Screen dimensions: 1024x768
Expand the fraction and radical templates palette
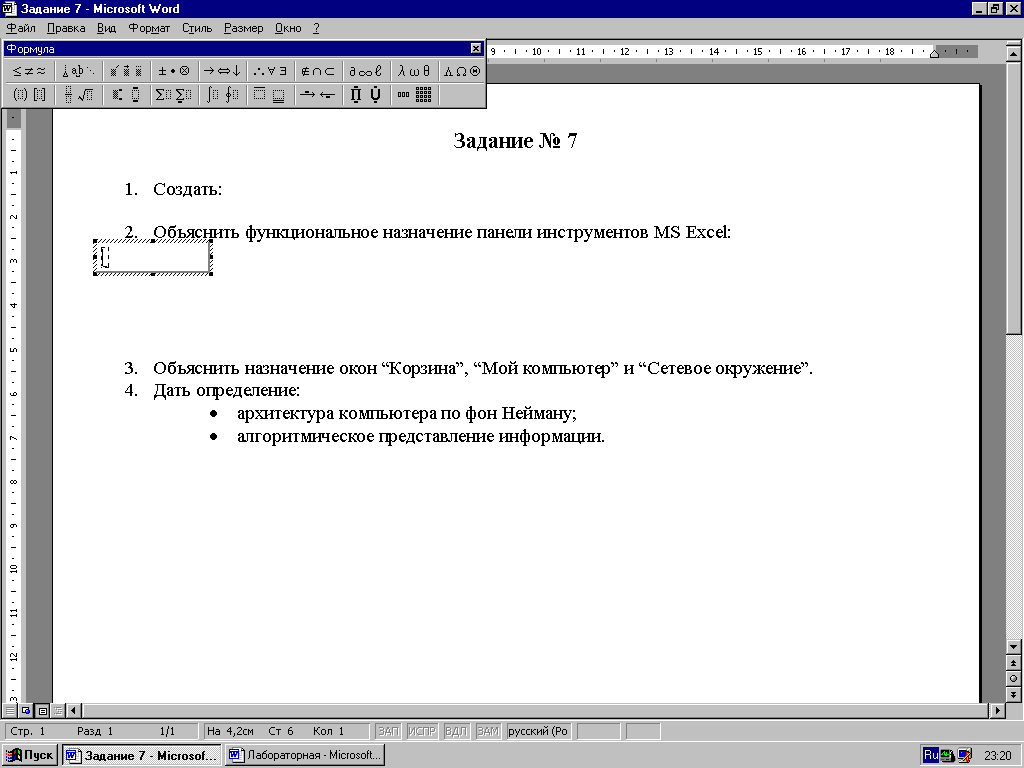(78, 95)
